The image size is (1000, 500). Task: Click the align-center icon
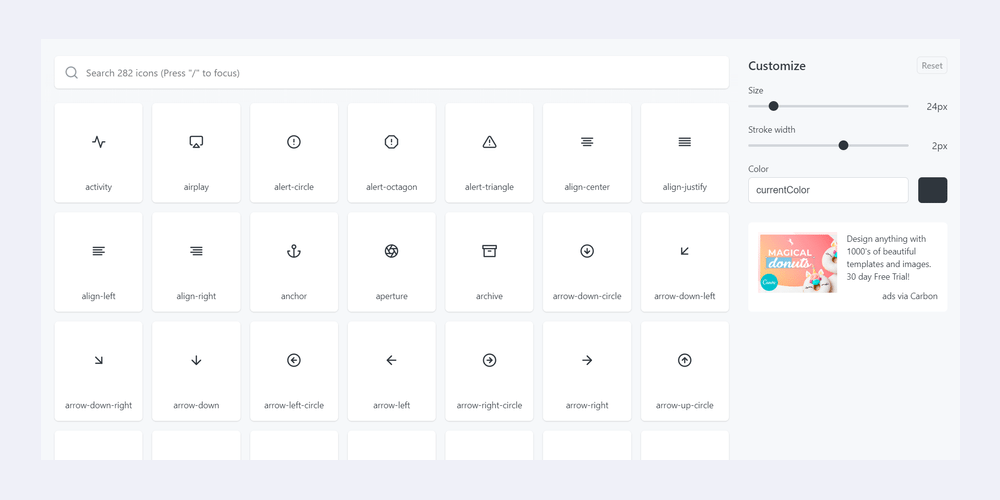(587, 152)
